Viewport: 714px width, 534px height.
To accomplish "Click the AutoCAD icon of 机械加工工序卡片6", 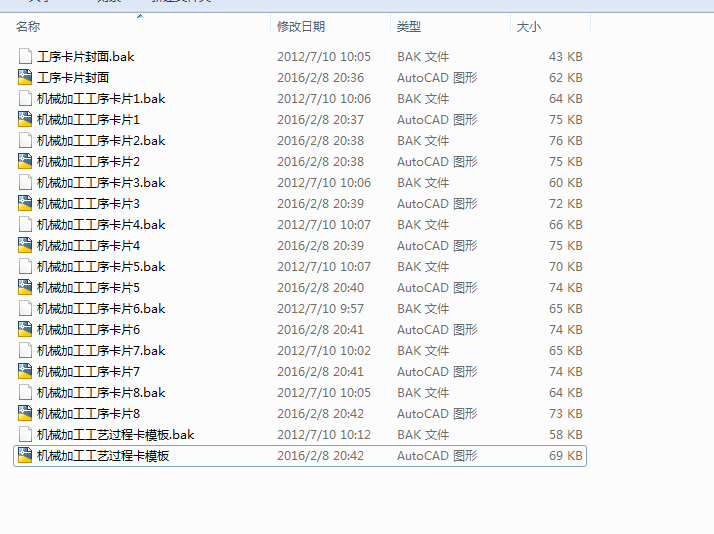I will pos(25,329).
